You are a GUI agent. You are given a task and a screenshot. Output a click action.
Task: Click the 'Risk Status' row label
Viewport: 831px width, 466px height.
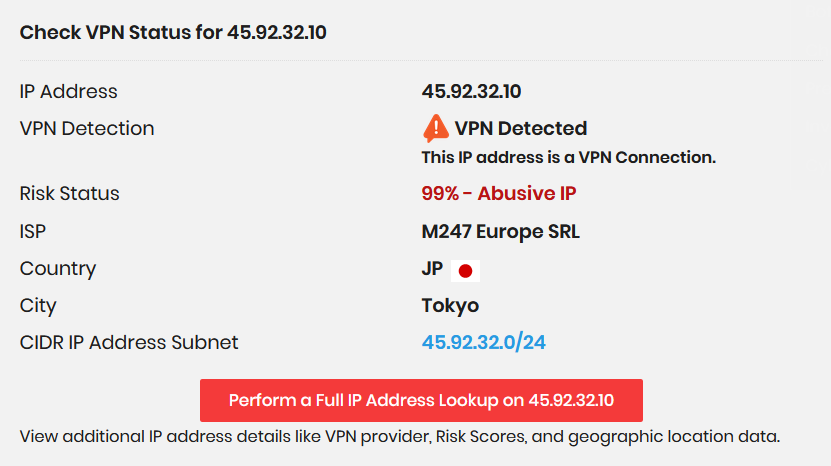tap(69, 194)
